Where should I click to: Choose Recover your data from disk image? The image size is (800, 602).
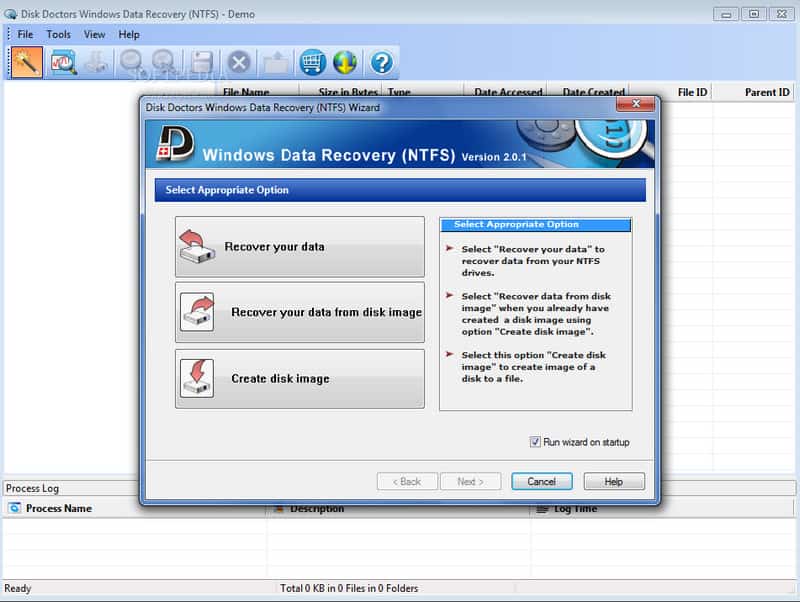pos(300,312)
